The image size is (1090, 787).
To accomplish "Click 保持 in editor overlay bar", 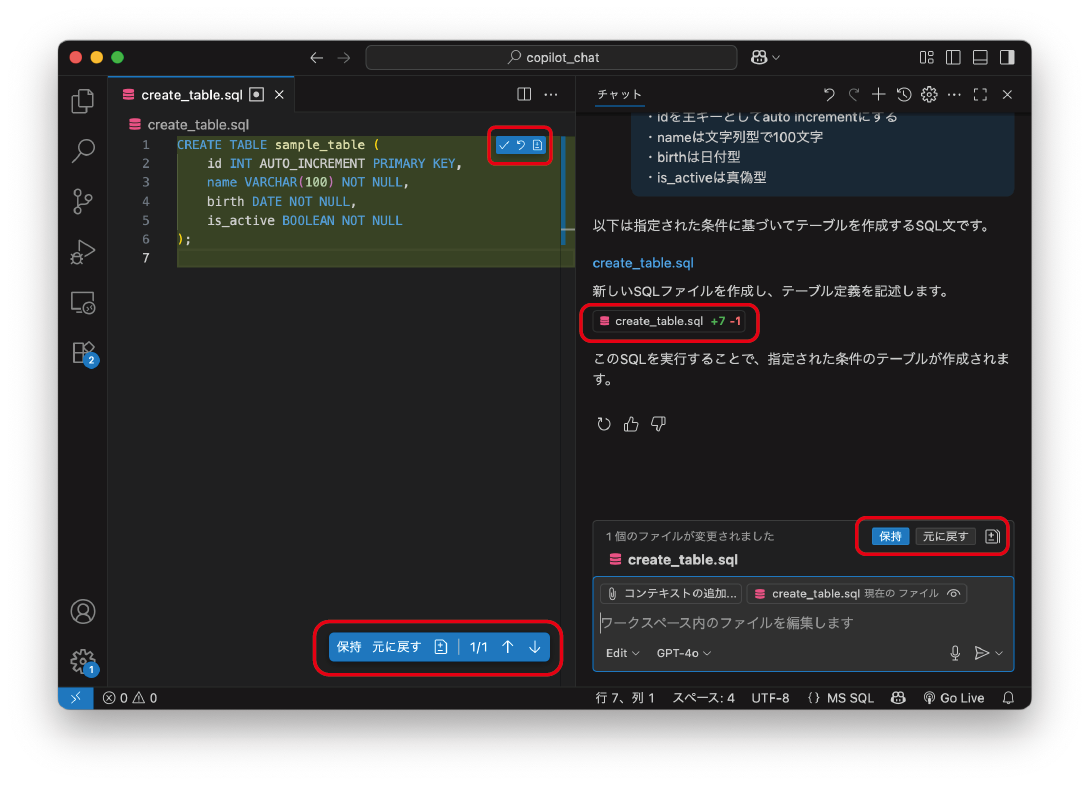I will (349, 647).
